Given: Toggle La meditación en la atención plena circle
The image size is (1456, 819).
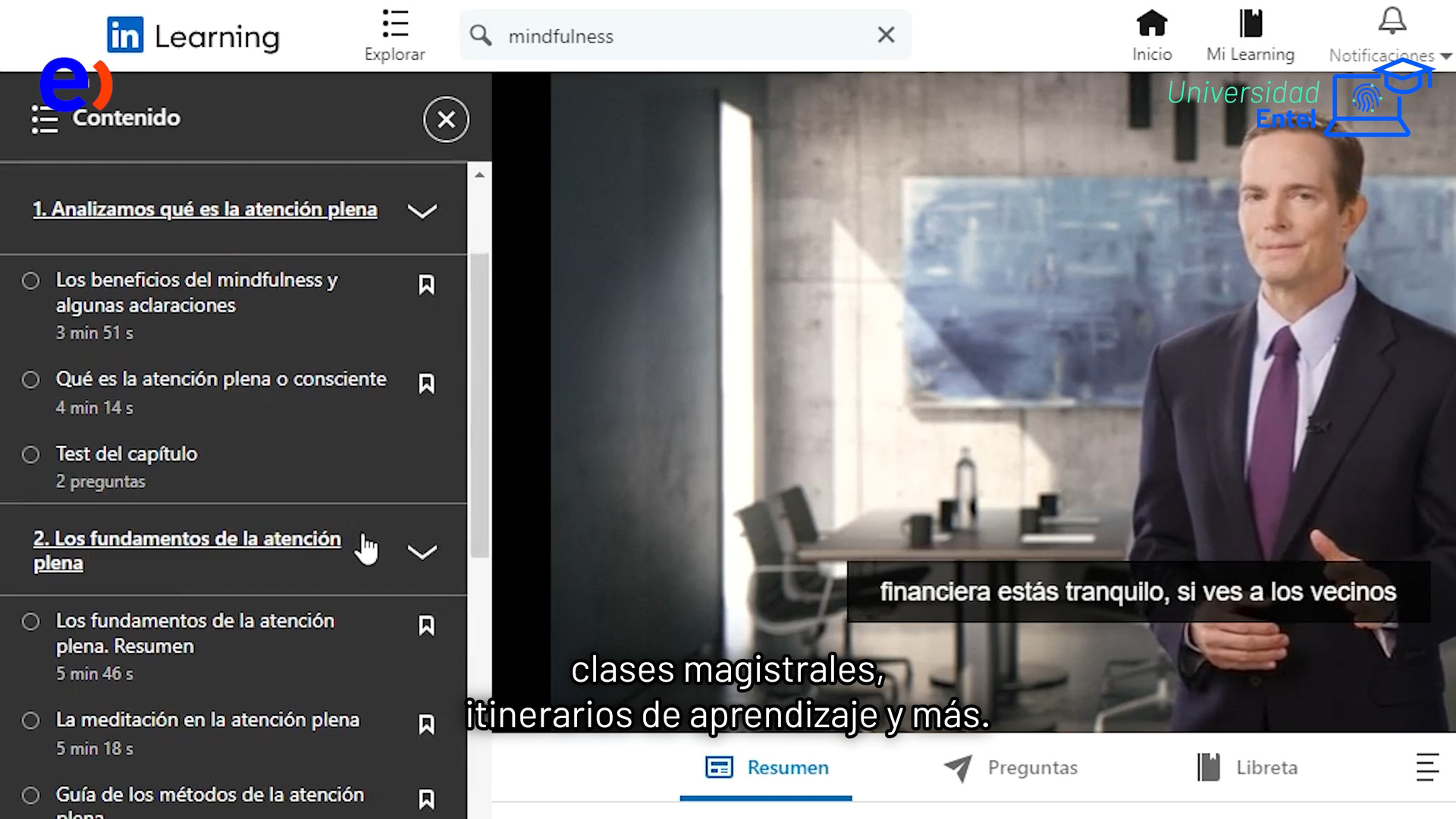Looking at the screenshot, I should pos(30,720).
